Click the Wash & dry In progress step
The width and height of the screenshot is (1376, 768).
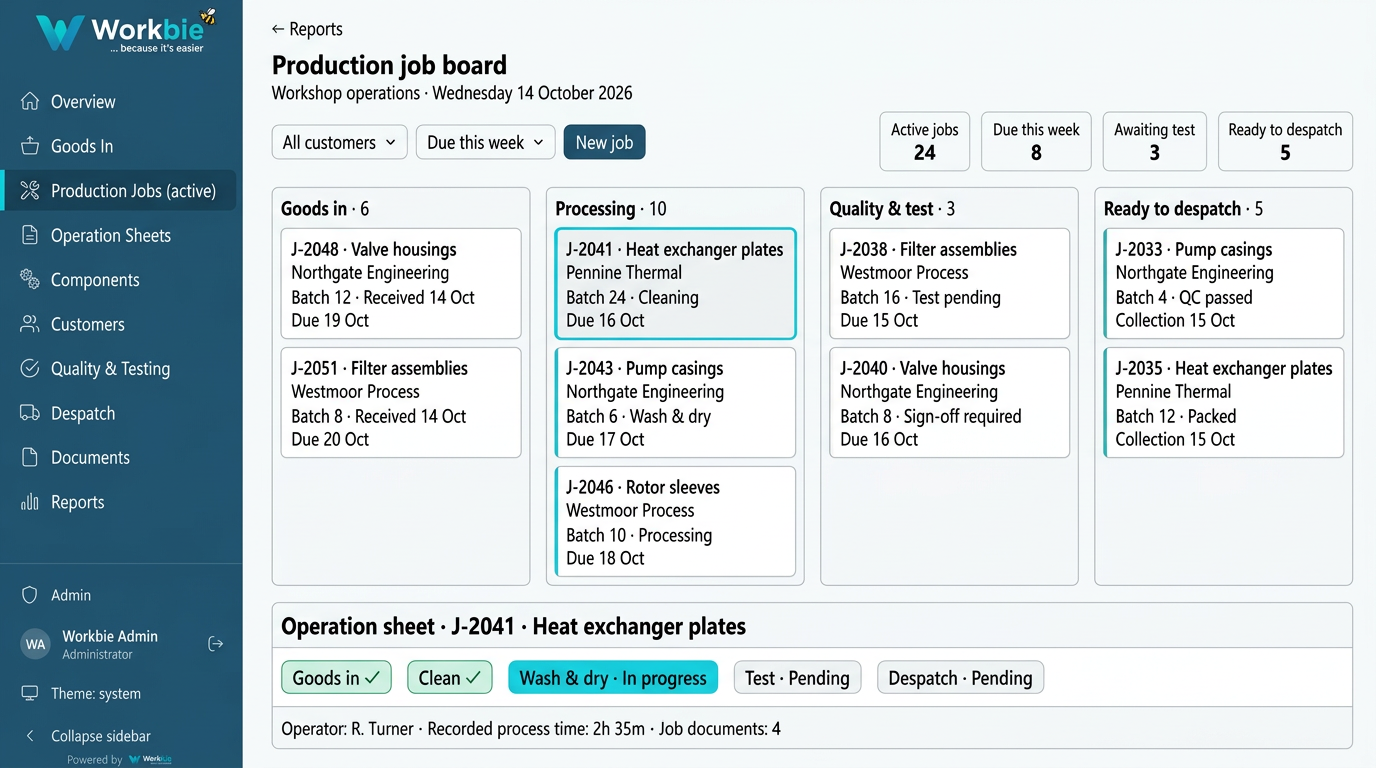point(613,678)
